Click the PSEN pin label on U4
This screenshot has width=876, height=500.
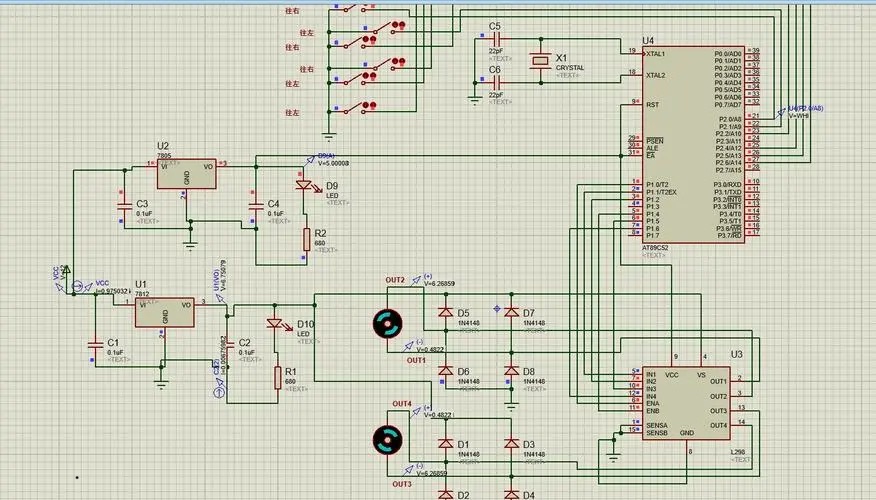tap(654, 141)
